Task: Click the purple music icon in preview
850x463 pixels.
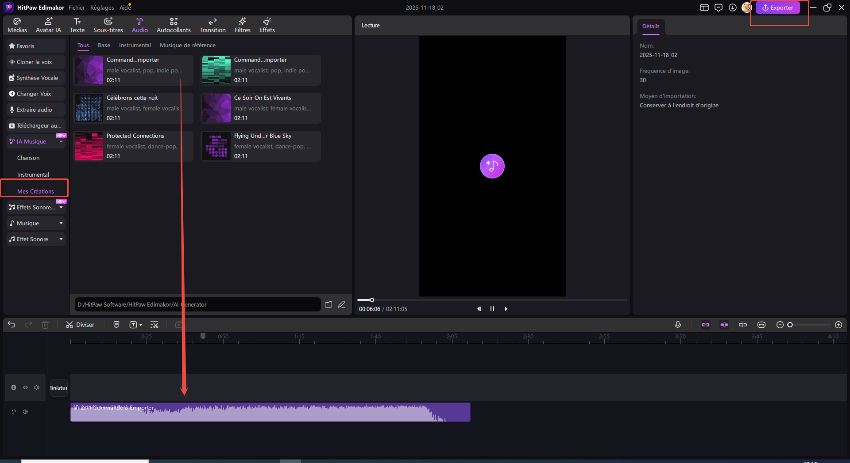Action: click(492, 166)
